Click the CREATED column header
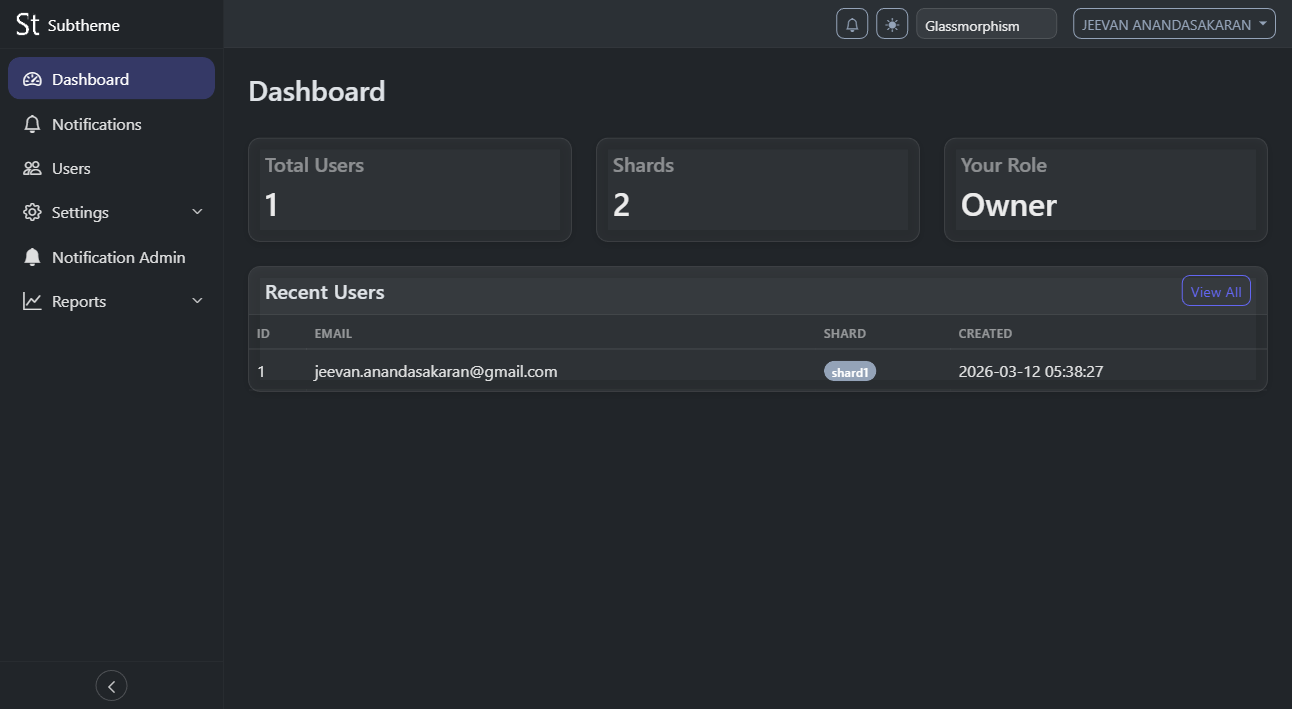This screenshot has width=1292, height=709. point(985,333)
